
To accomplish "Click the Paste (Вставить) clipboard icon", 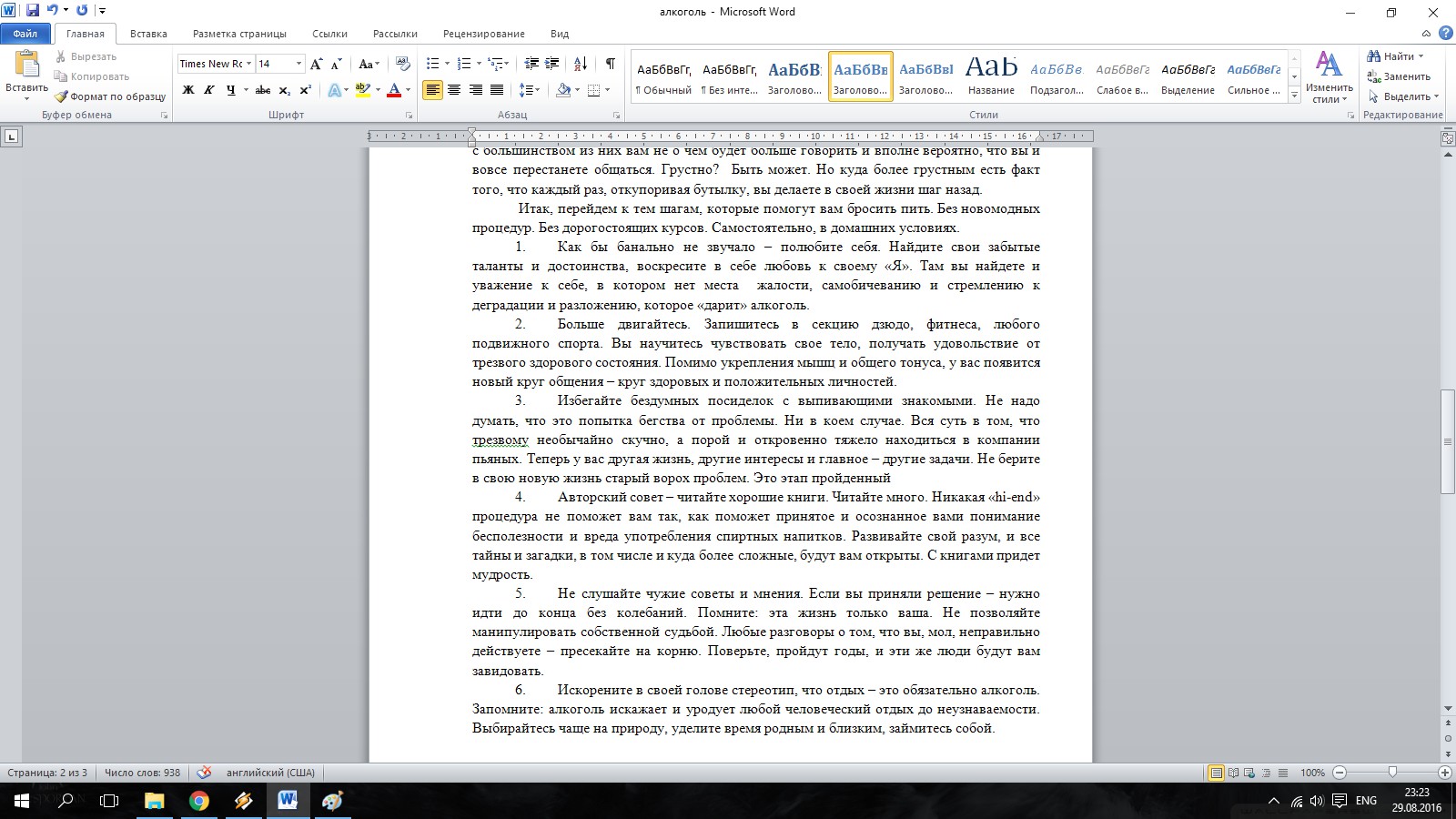I will [x=26, y=66].
